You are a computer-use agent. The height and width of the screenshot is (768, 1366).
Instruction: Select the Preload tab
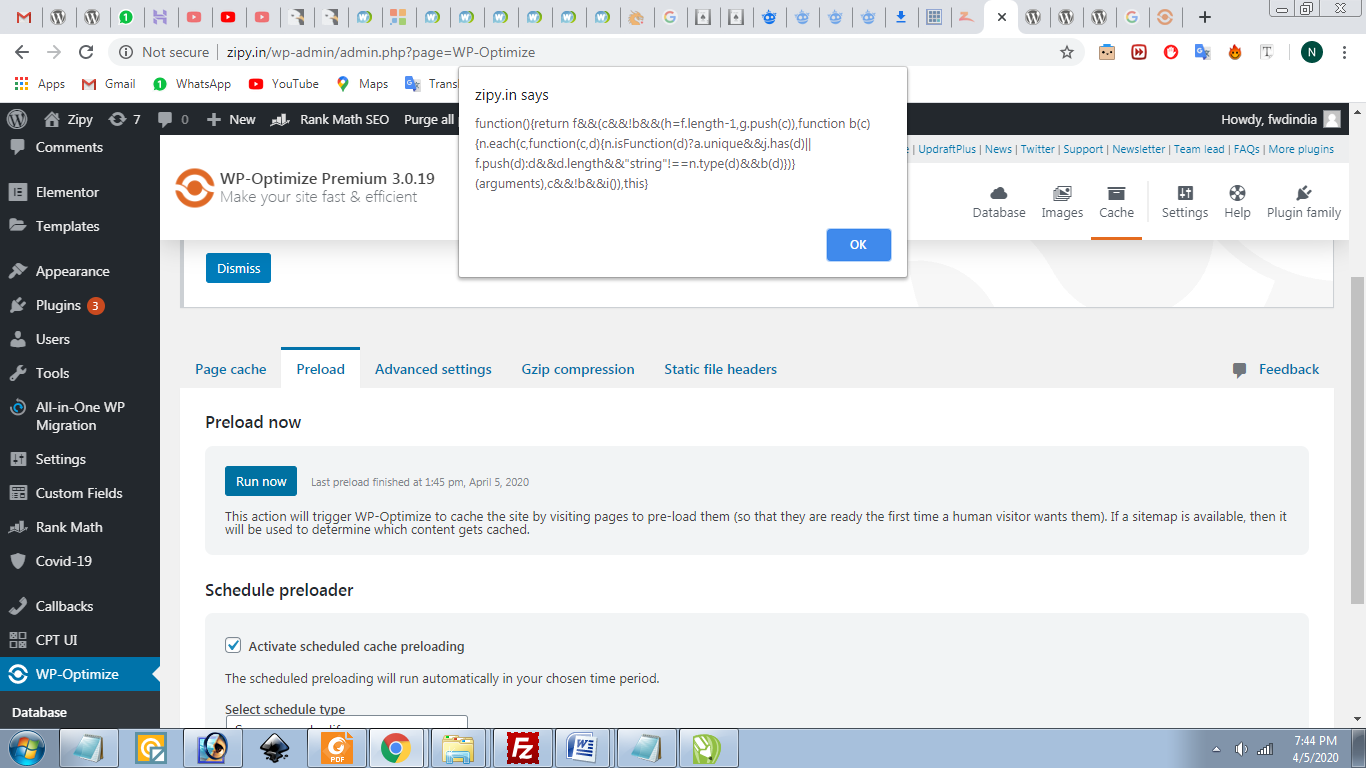320,369
